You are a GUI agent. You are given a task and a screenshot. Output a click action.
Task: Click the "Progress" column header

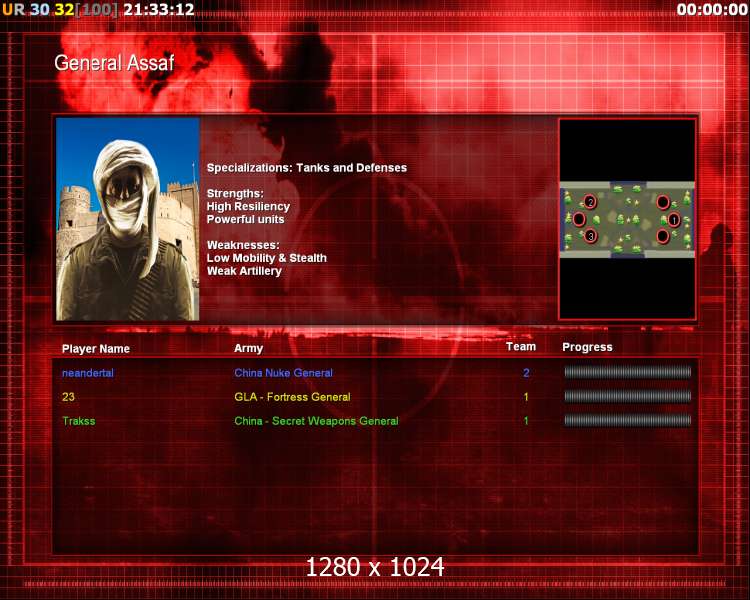[x=587, y=347]
